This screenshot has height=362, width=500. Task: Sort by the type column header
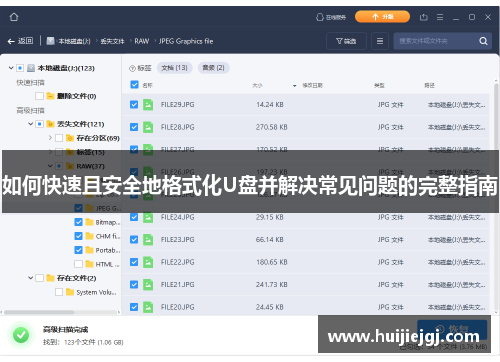[x=379, y=85]
